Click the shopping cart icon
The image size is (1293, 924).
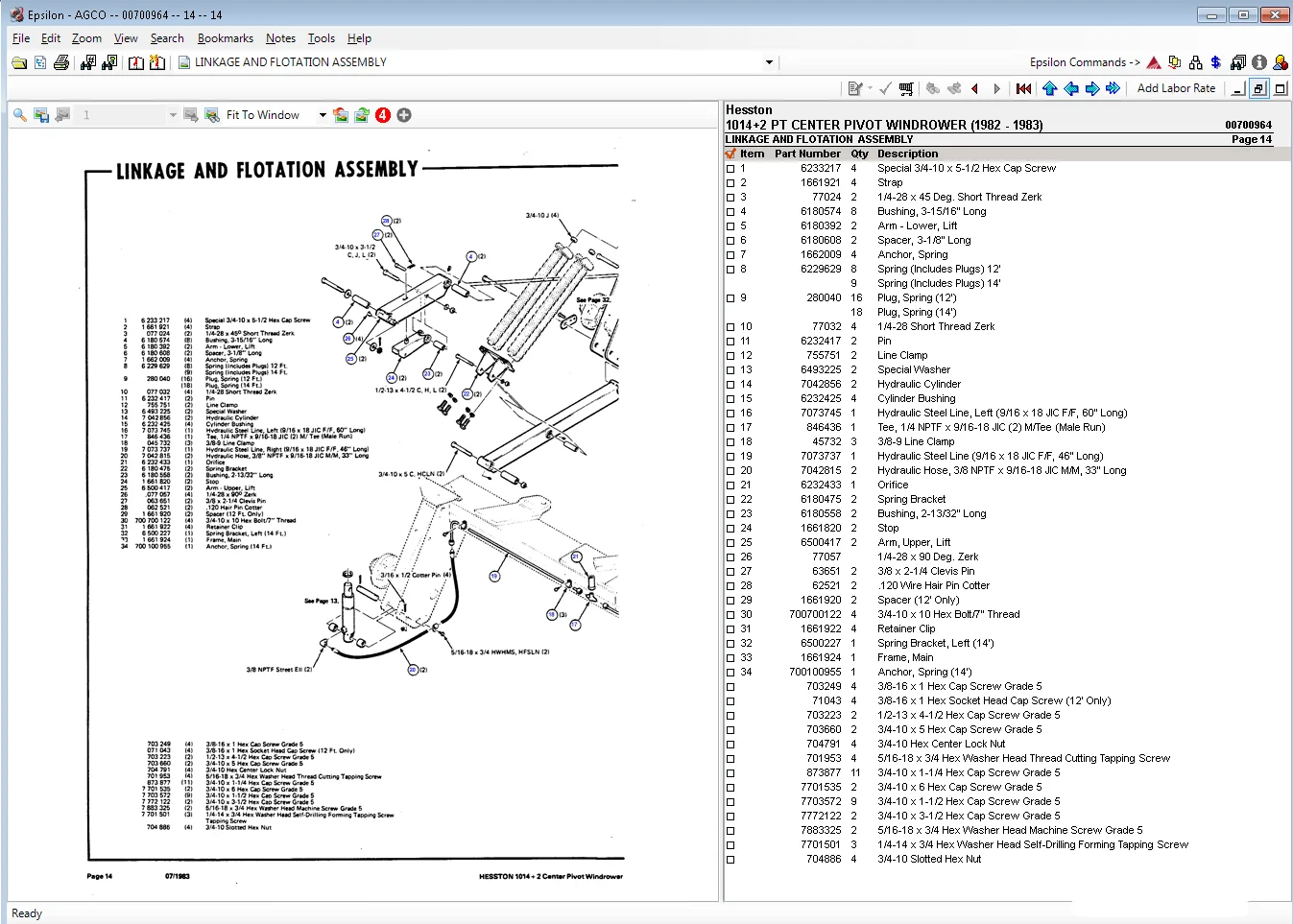906,88
